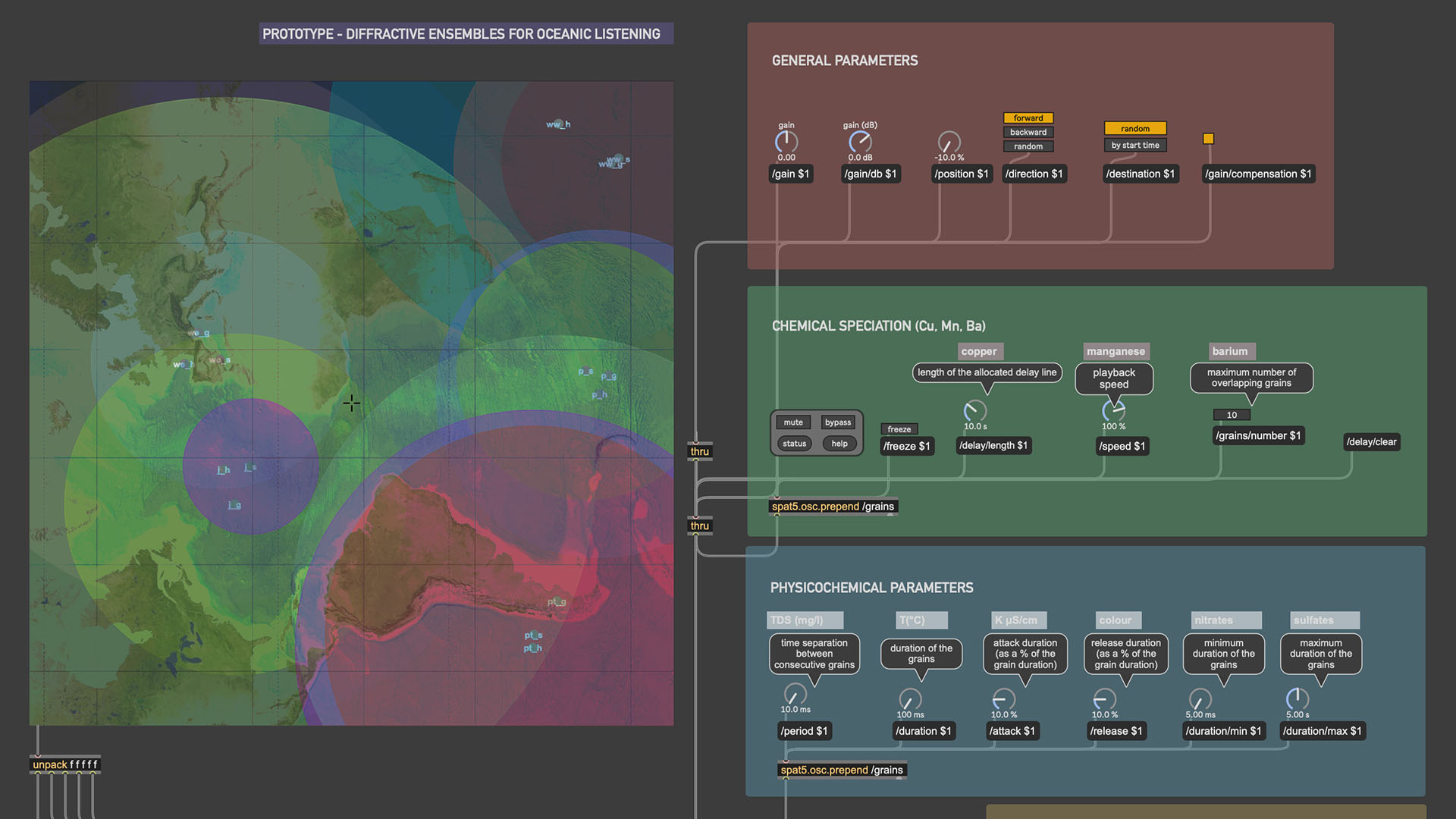Click the bypass button

[838, 422]
